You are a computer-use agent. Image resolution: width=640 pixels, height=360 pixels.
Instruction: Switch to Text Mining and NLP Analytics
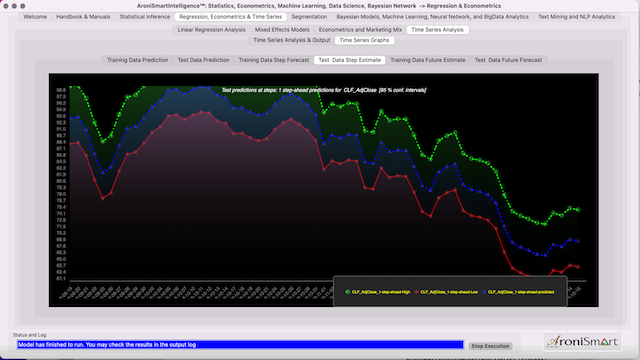pyautogui.click(x=576, y=17)
